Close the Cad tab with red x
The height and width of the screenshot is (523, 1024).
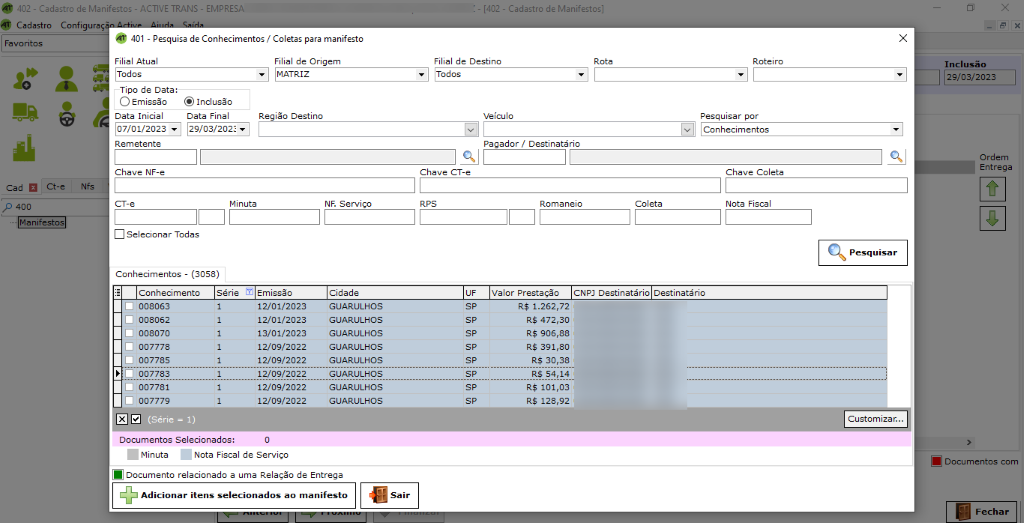[33, 187]
